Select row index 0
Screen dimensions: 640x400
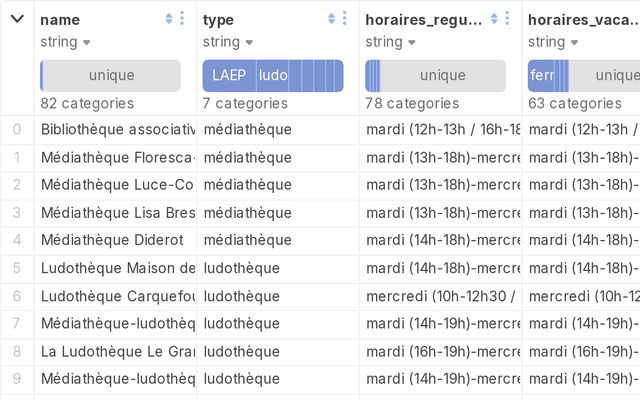pyautogui.click(x=17, y=129)
